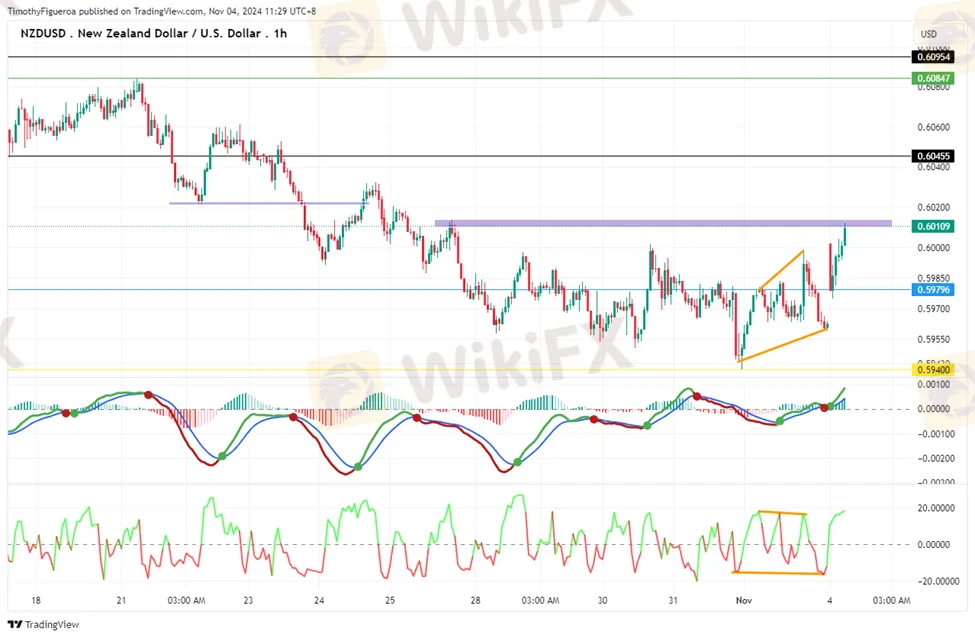Click the TradingView logo at bottom left

pyautogui.click(x=44, y=624)
